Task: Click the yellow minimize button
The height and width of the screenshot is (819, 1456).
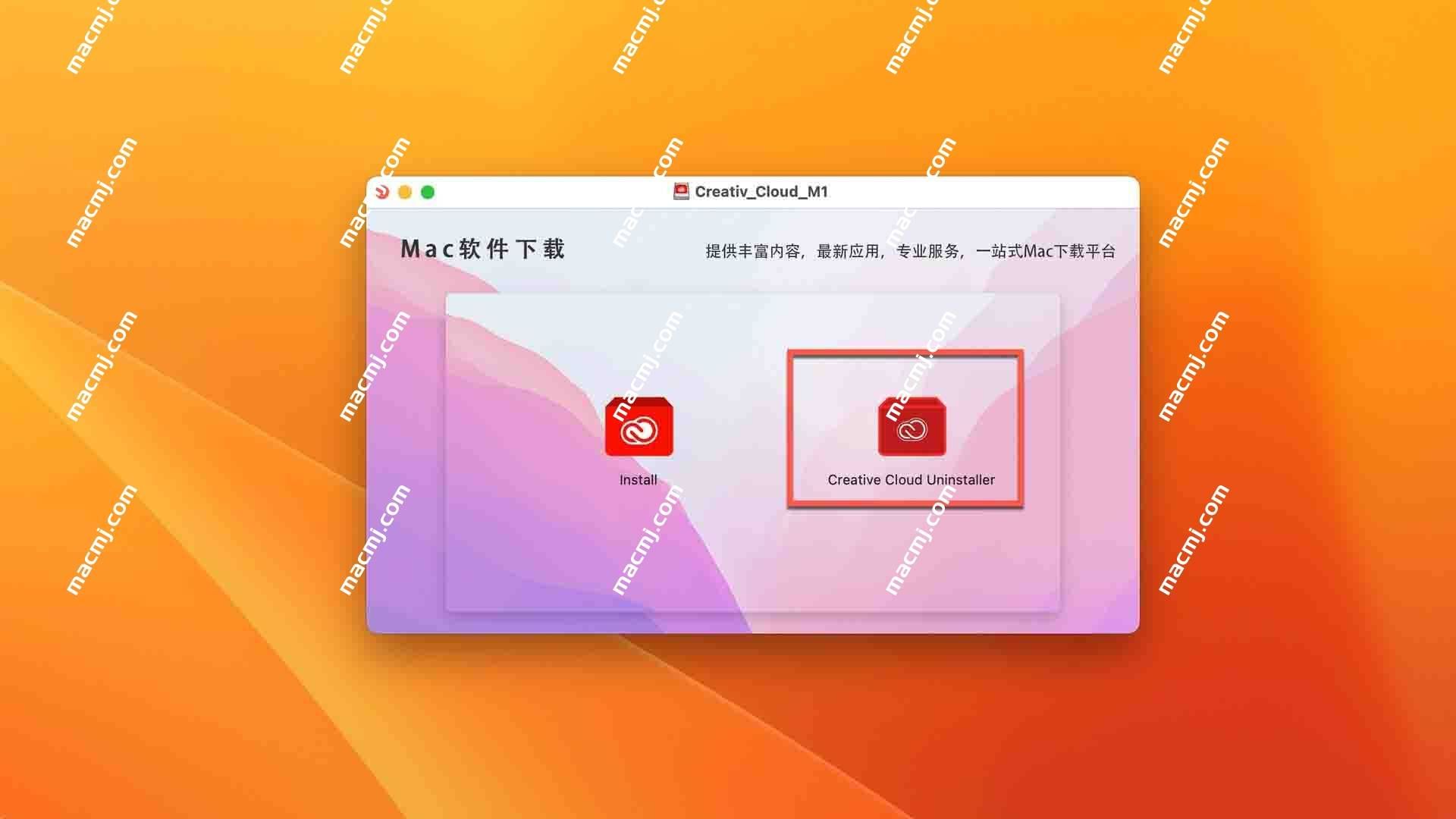Action: (405, 191)
